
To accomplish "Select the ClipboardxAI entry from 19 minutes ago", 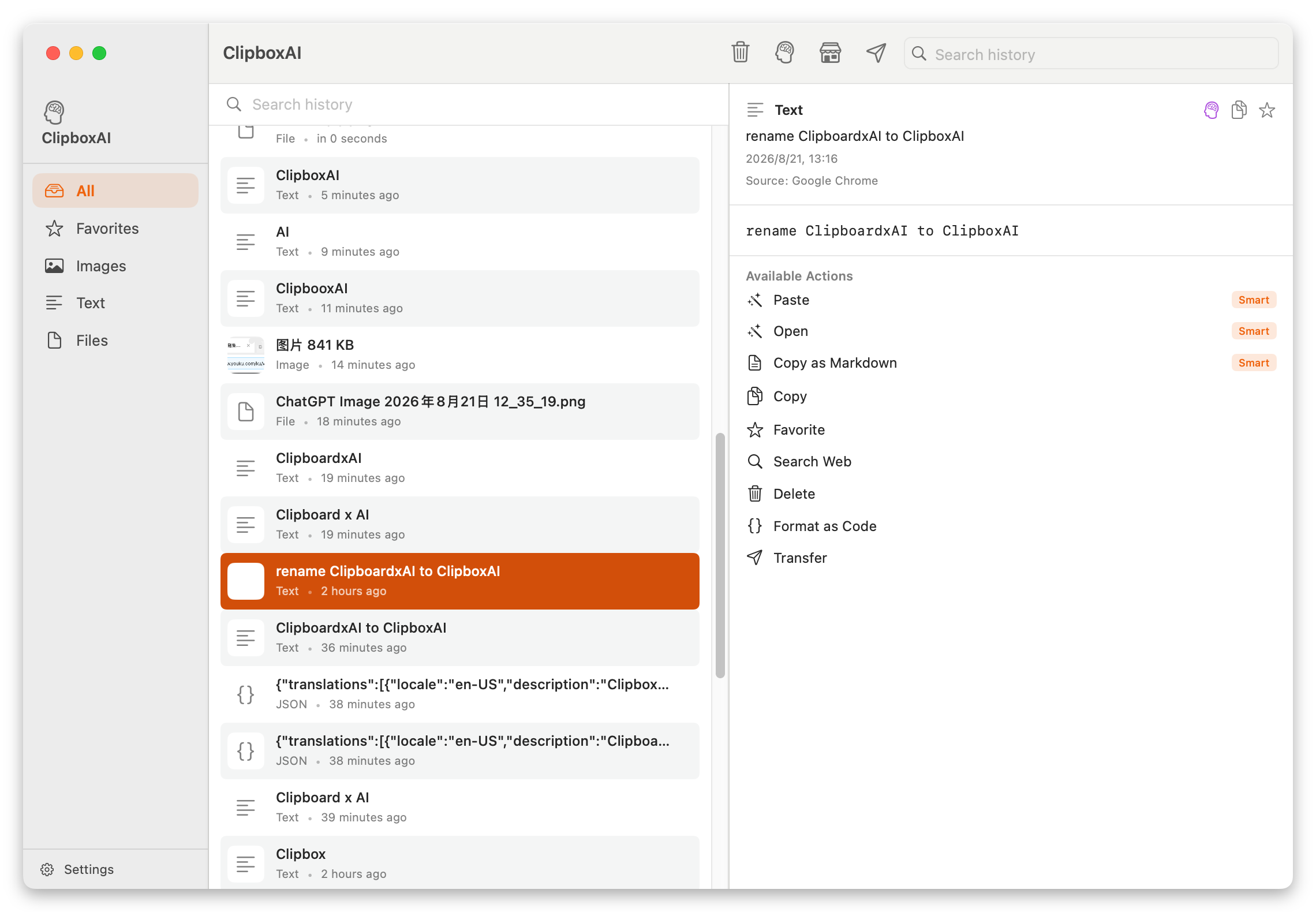I will pos(460,468).
